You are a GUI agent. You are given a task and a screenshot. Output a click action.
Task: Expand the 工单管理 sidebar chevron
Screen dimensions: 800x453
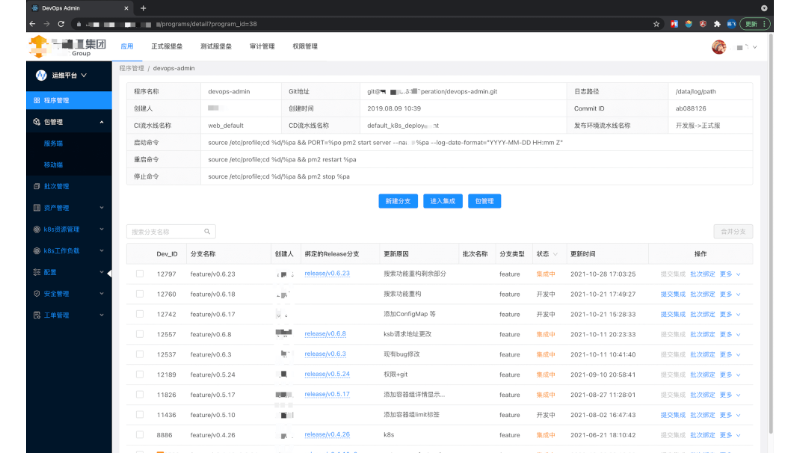pyautogui.click(x=102, y=315)
